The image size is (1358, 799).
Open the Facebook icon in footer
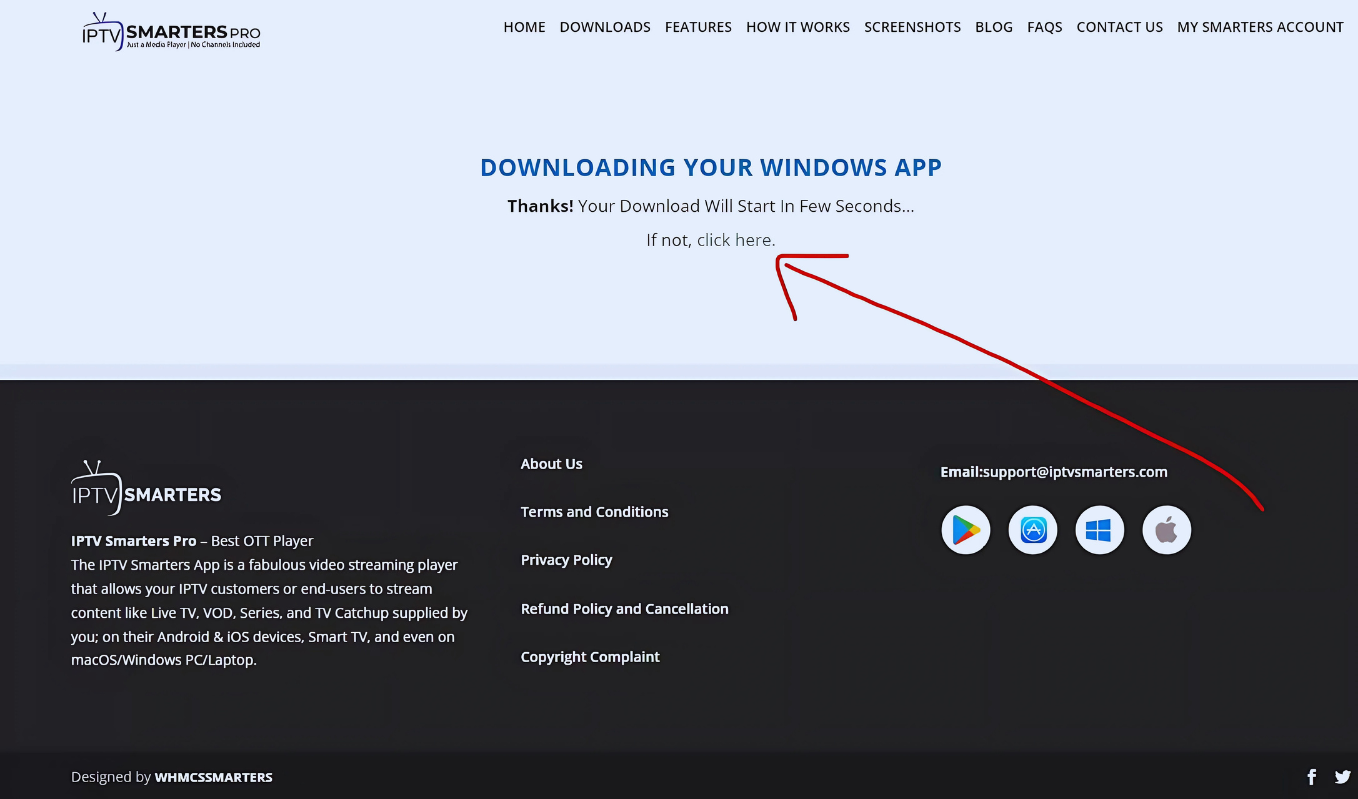[x=1311, y=777]
